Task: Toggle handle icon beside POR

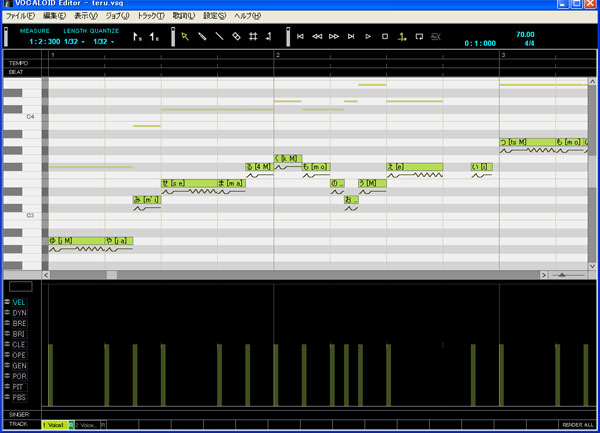Action: (x=7, y=376)
